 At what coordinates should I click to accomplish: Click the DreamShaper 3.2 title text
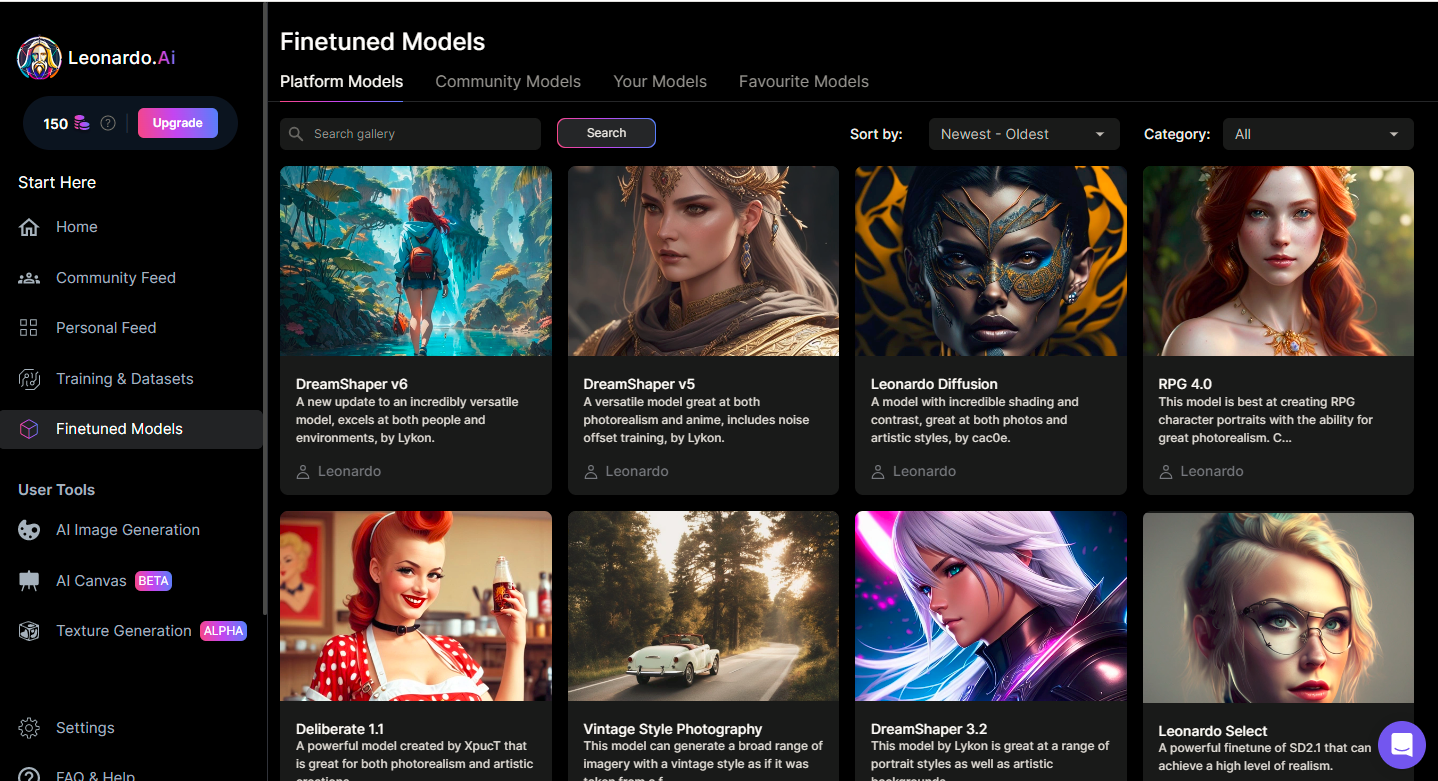pyautogui.click(x=929, y=729)
